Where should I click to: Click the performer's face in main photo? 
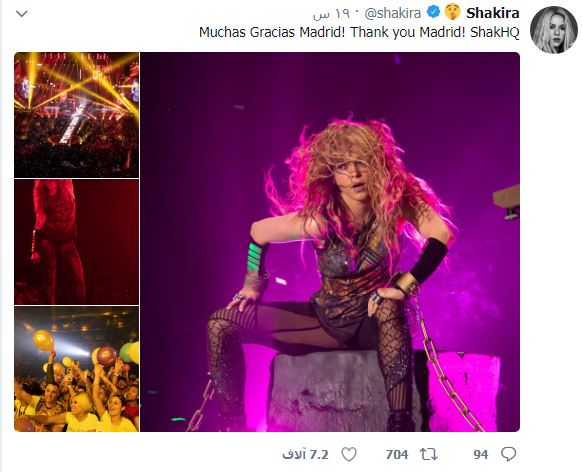point(356,179)
